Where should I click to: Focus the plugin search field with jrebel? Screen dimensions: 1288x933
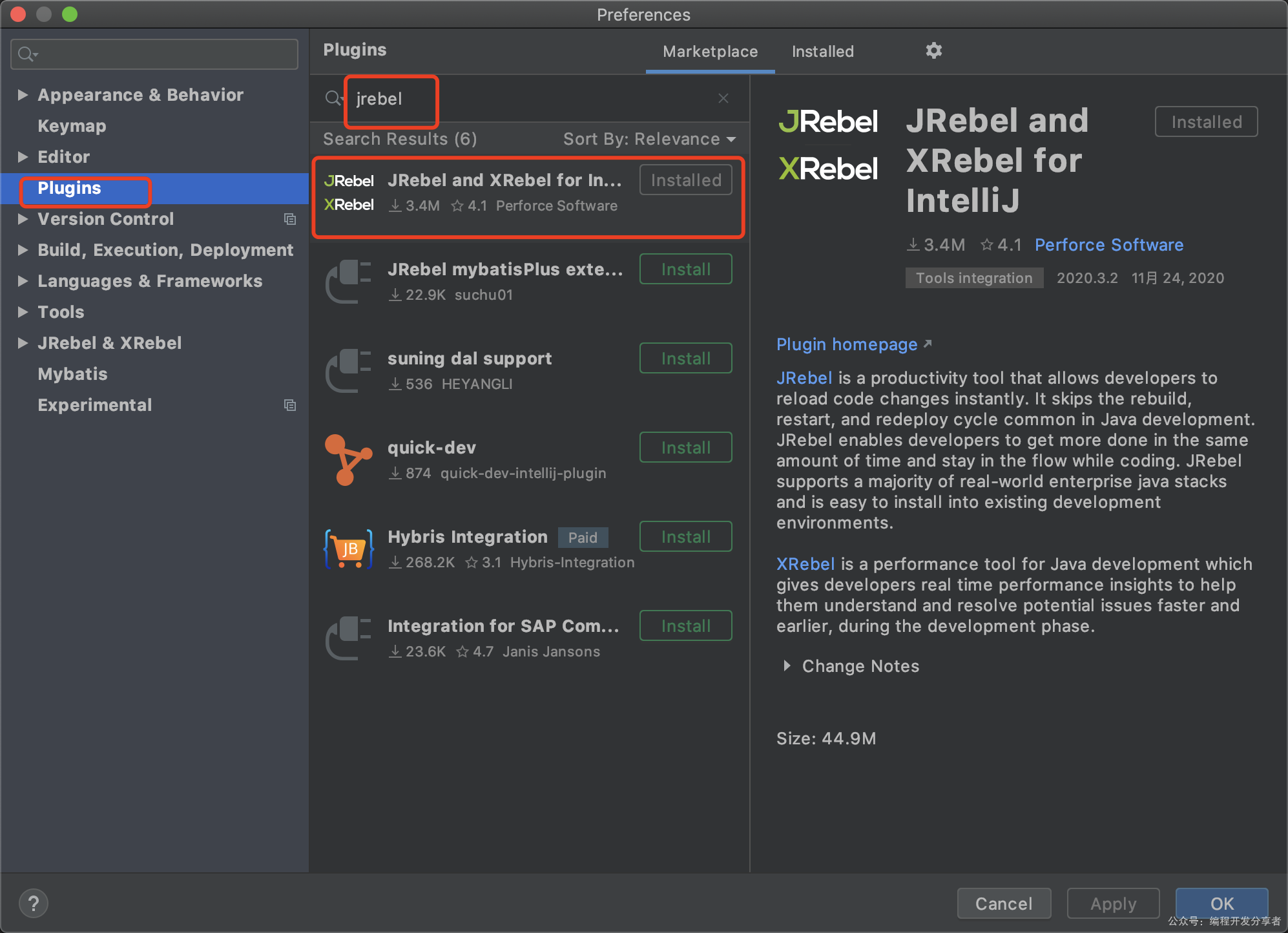pos(530,98)
